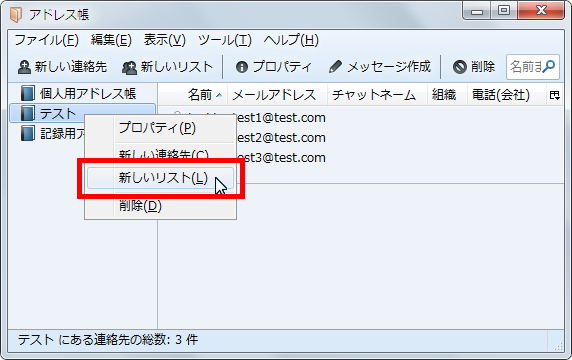Click the new contact person icon in toolbar
Image resolution: width=572 pixels, height=360 pixels.
click(x=24, y=67)
